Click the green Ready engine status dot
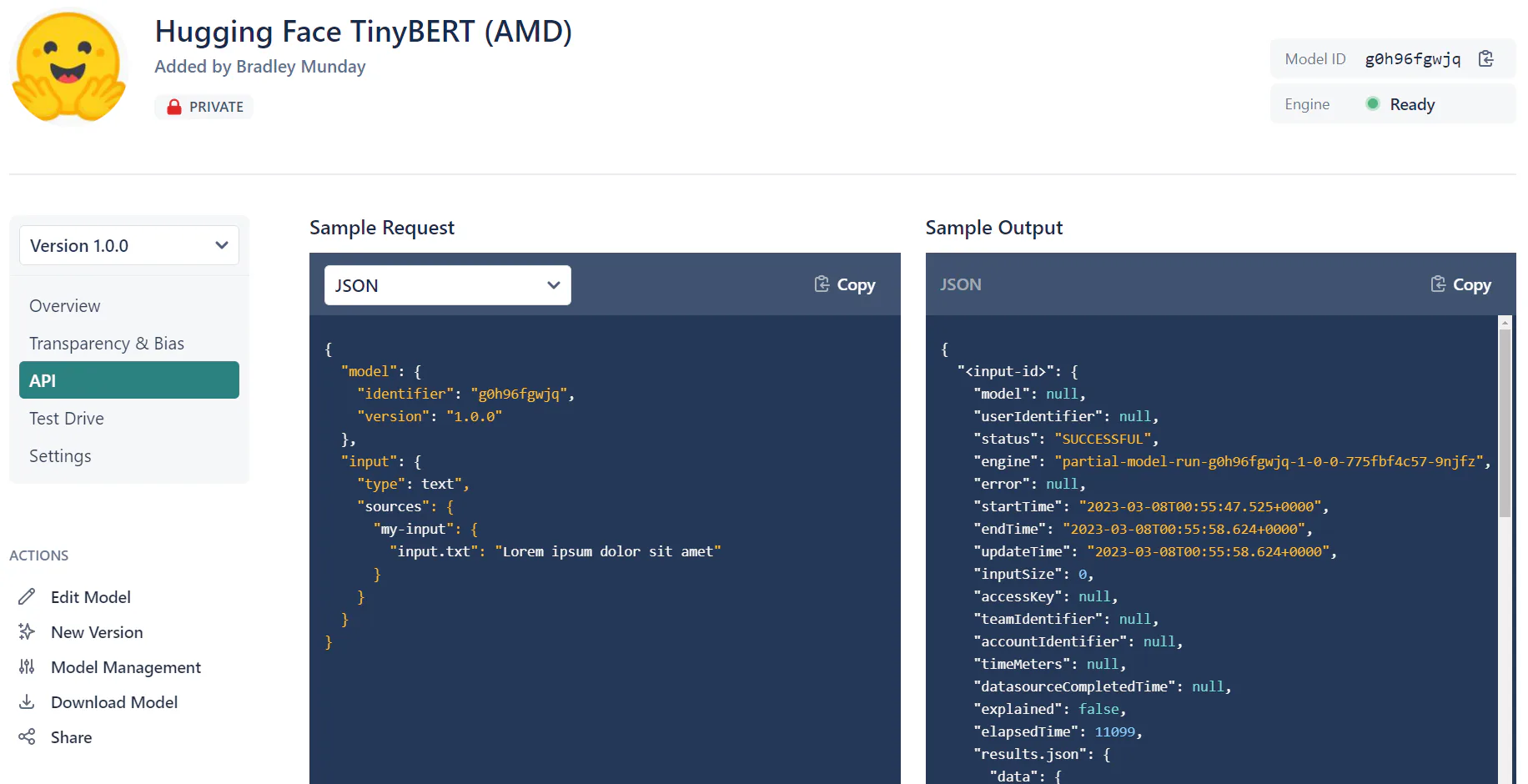 (1372, 103)
